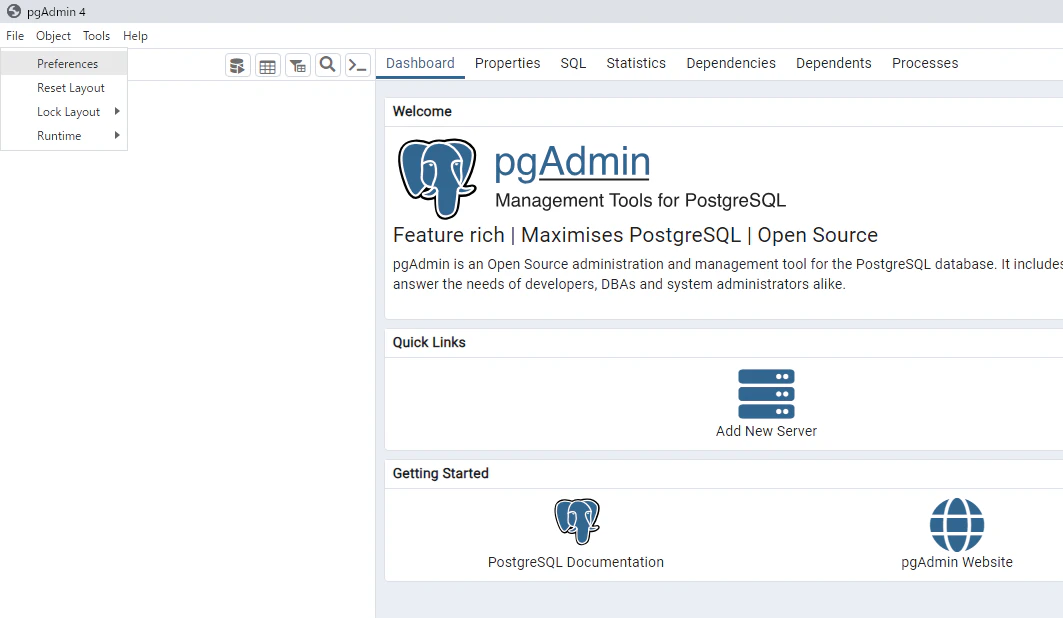
Task: Switch to the Dependents tab
Action: click(833, 63)
